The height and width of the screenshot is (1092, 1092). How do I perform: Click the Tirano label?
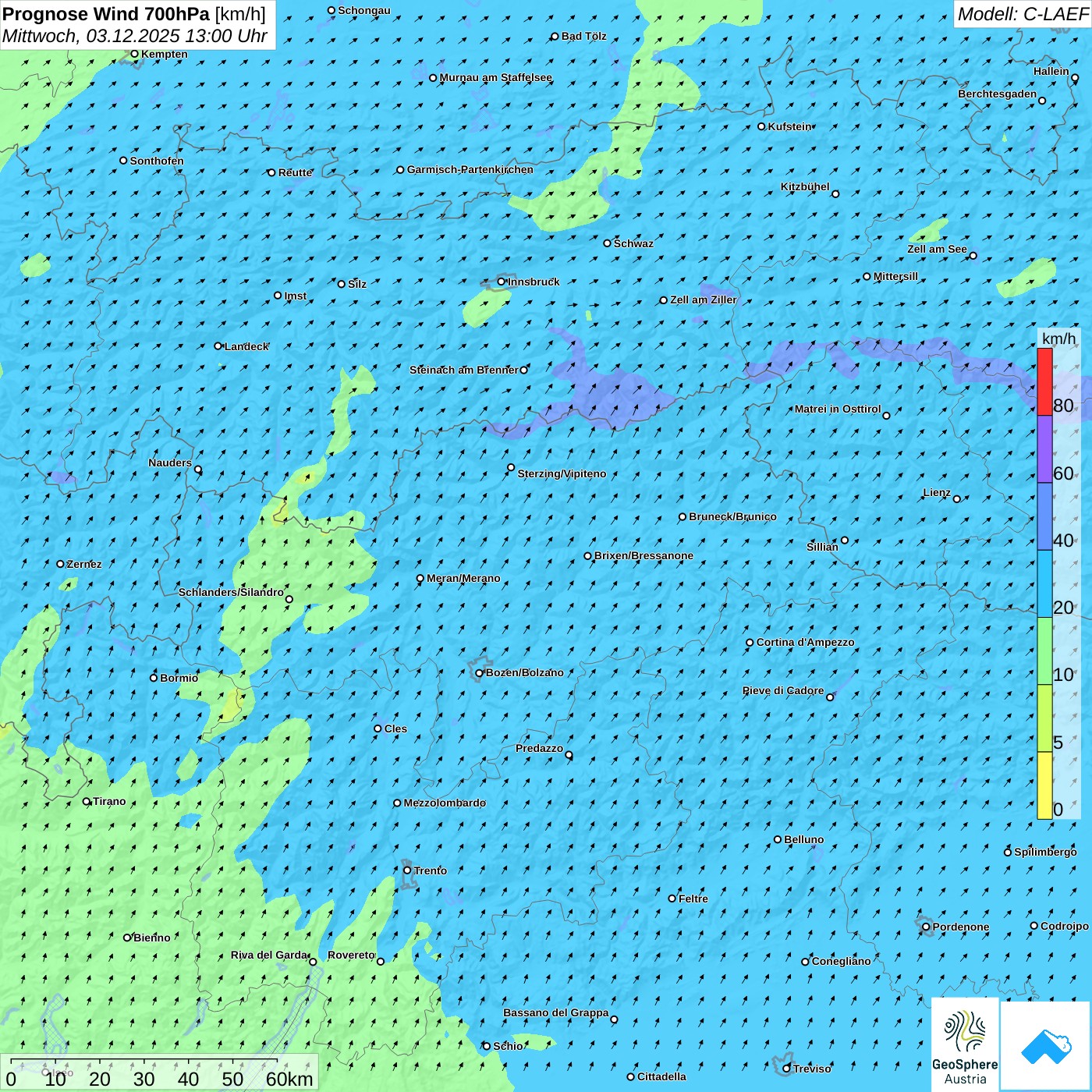click(x=109, y=801)
